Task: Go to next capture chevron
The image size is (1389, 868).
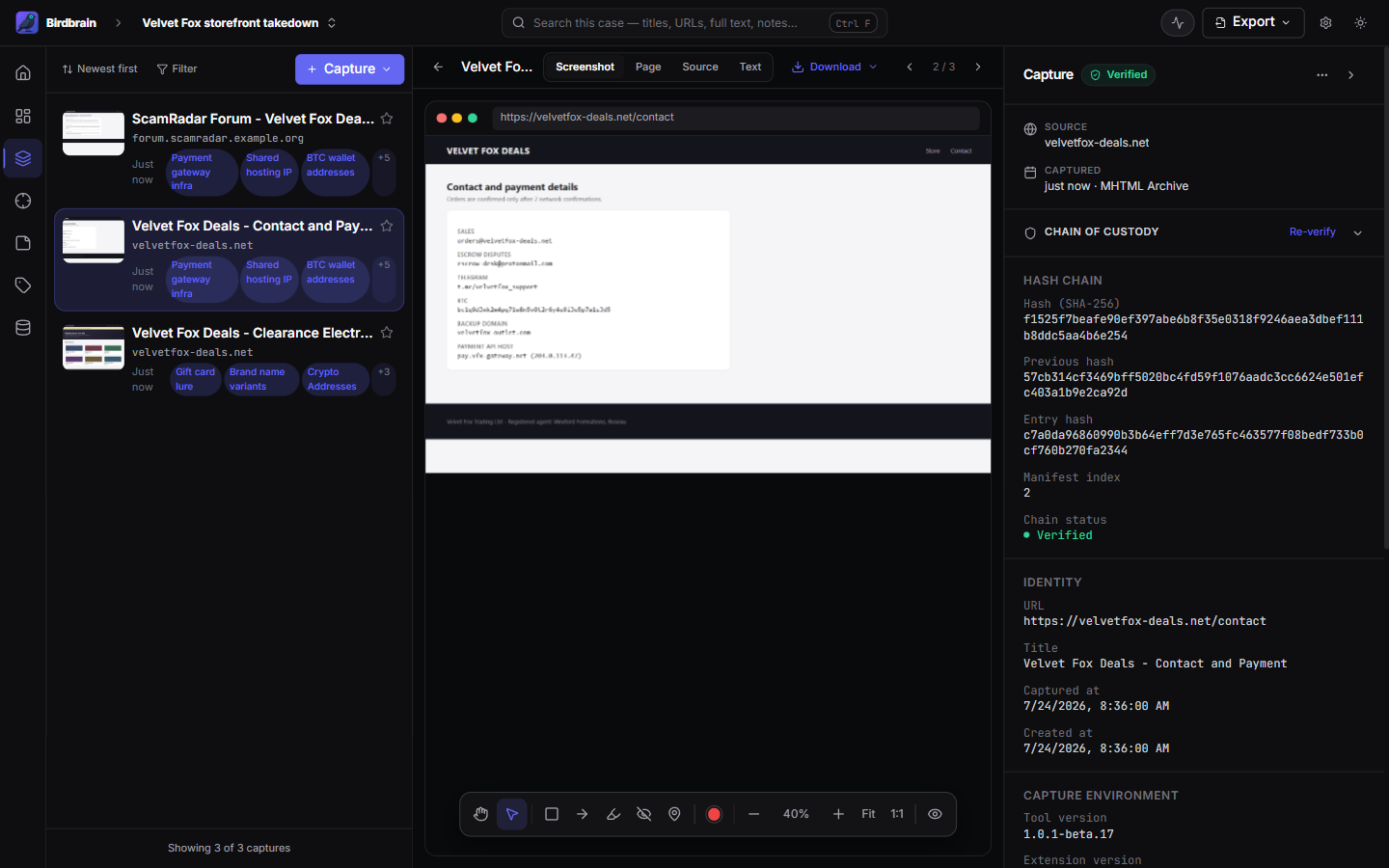Action: click(x=978, y=67)
